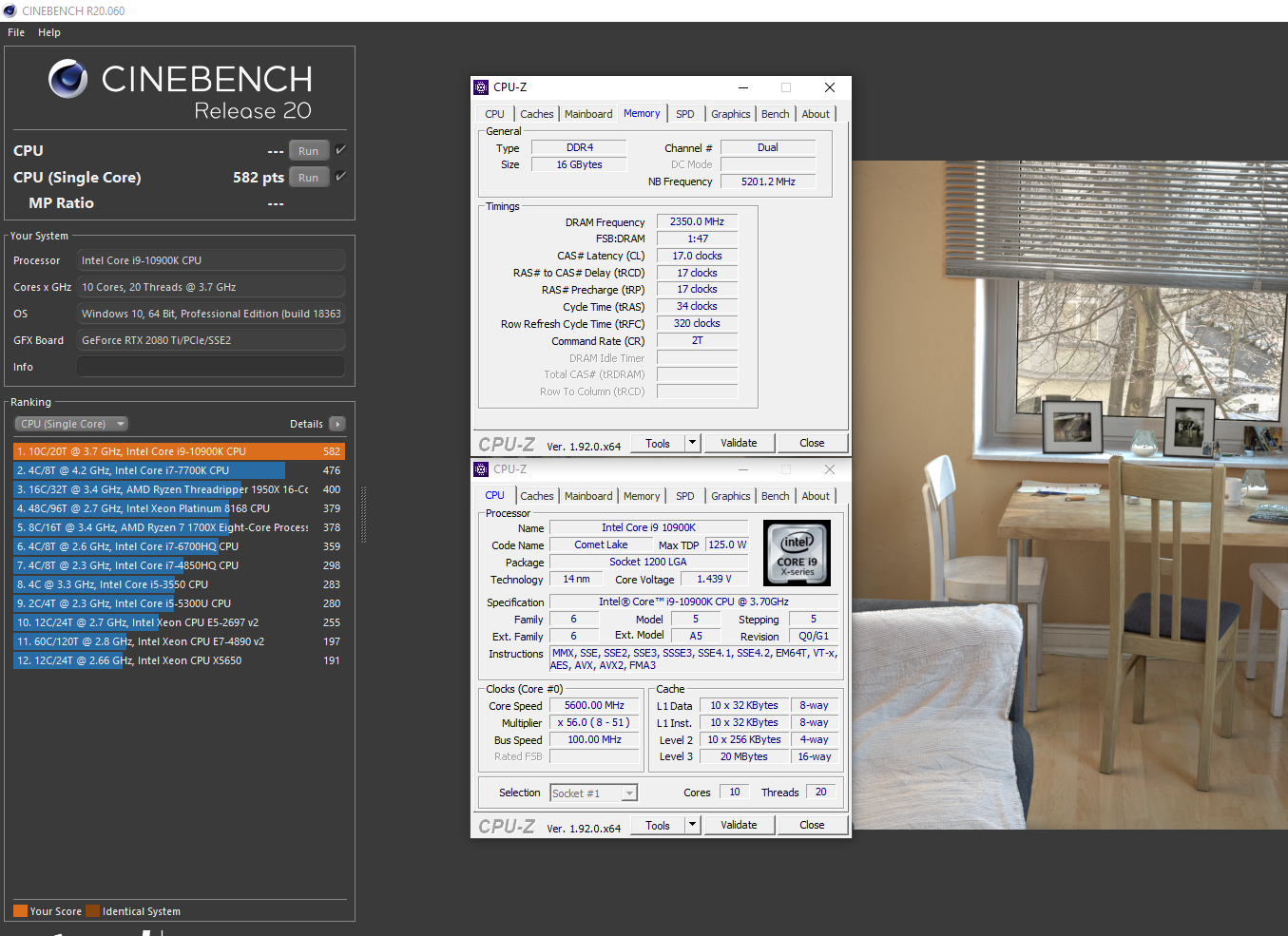This screenshot has width=1288, height=936.
Task: Open Graphics tab in upper CPU-Z
Action: click(x=731, y=114)
